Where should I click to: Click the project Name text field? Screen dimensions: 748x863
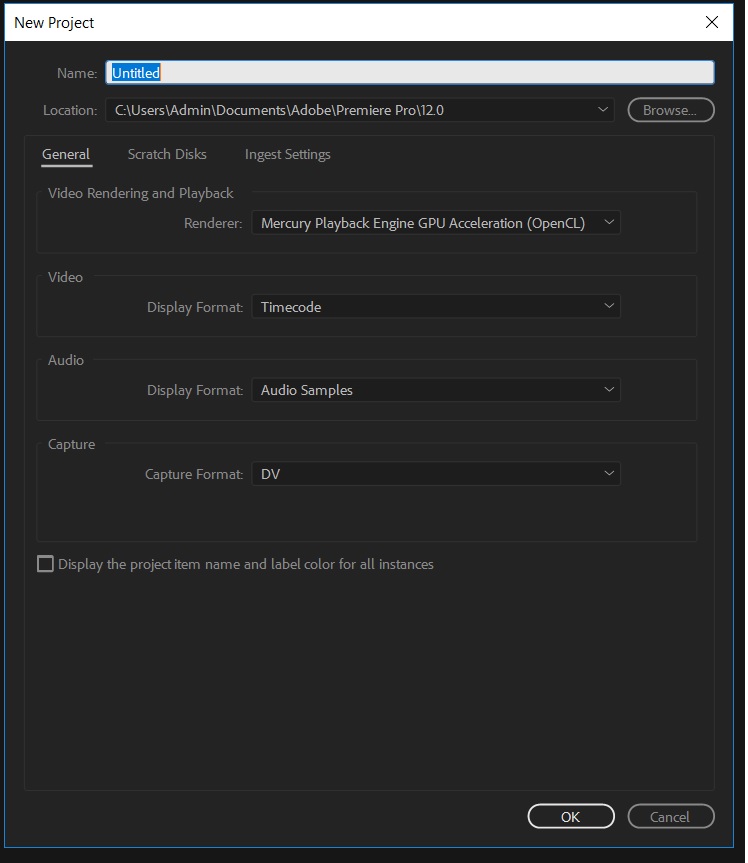(x=410, y=72)
